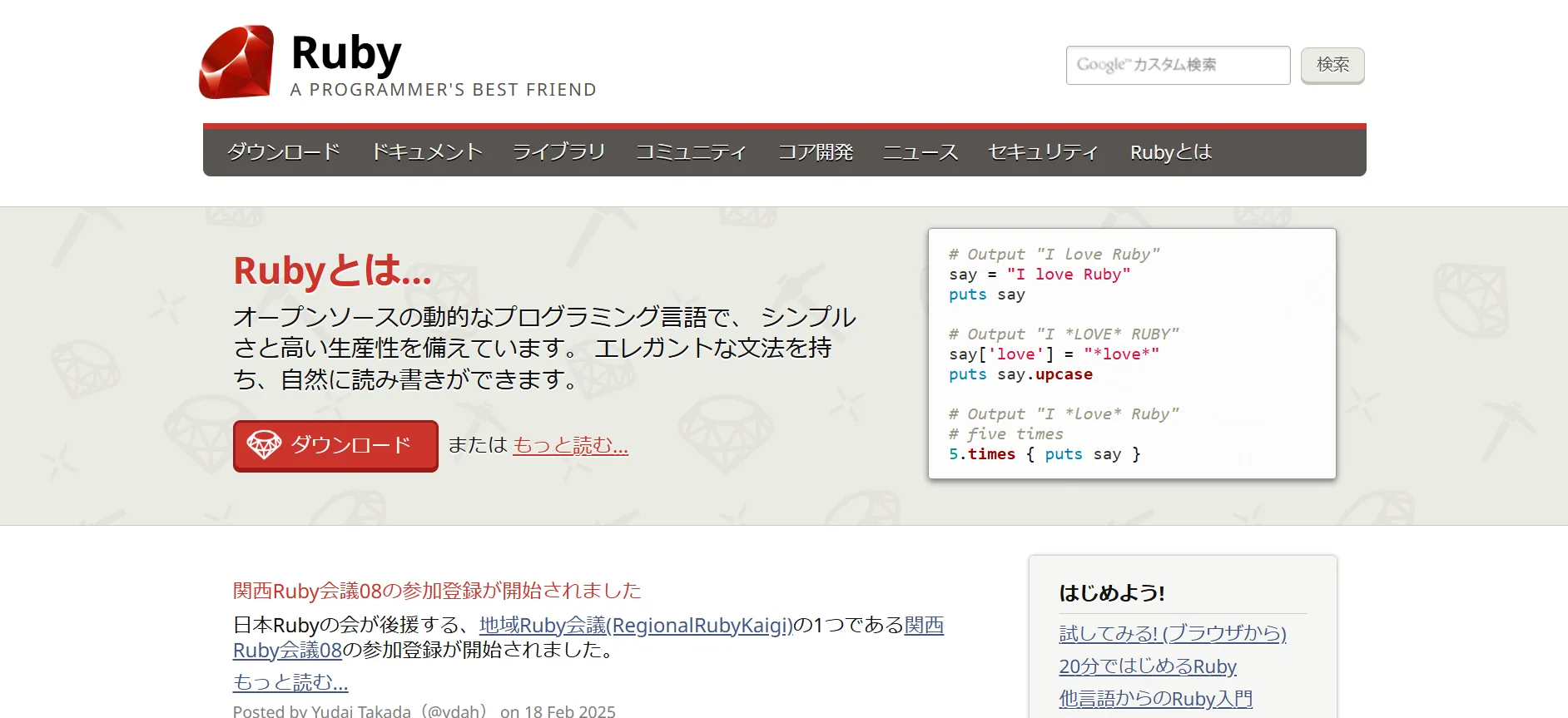Follow もっと読む link under news article
Image resolution: width=1568 pixels, height=718 pixels.
[290, 682]
